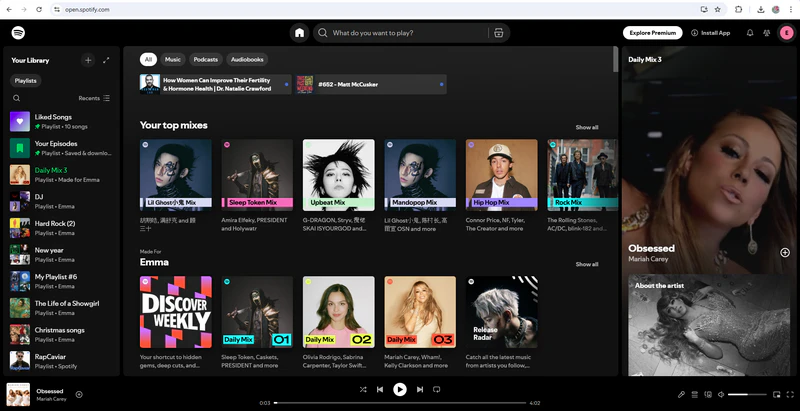Viewport: 800px width, 411px height.
Task: Skip to previous track
Action: pos(380,390)
